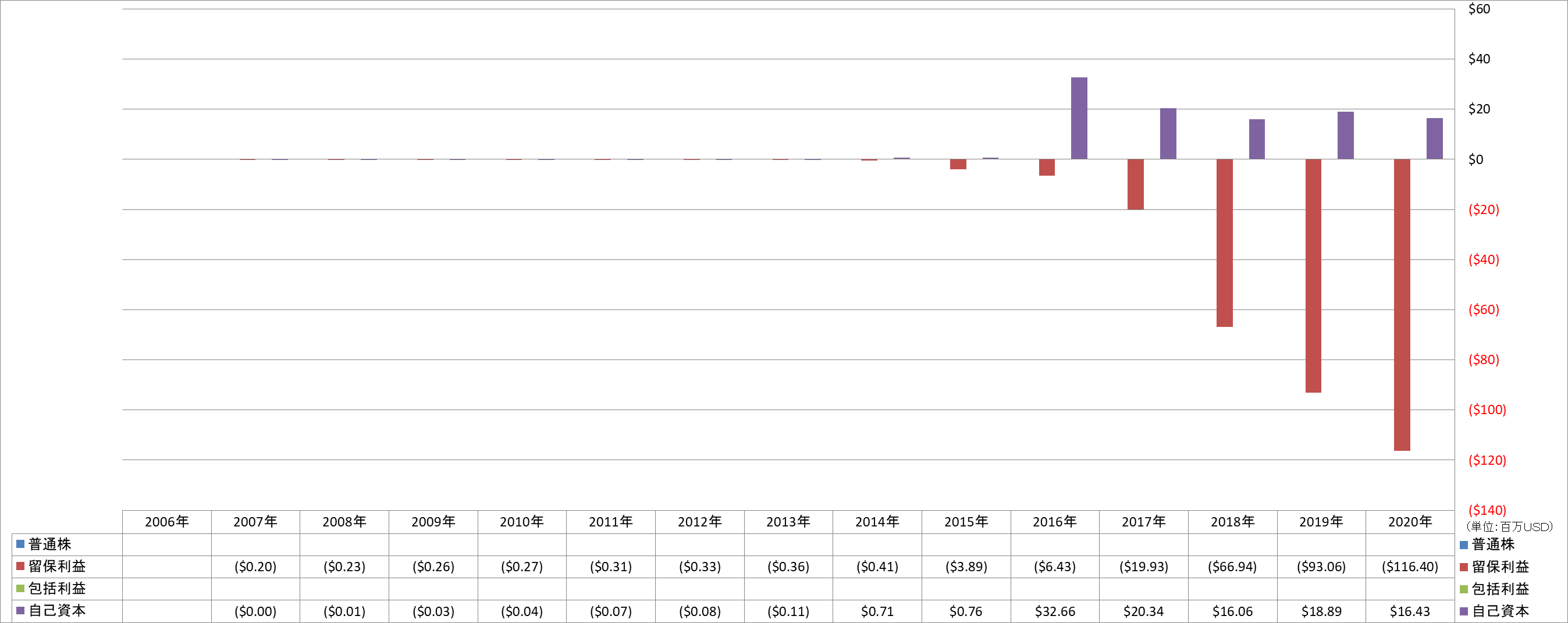1568x623 pixels.
Task: Click the purple 2017 equity bar
Action: tap(1168, 134)
